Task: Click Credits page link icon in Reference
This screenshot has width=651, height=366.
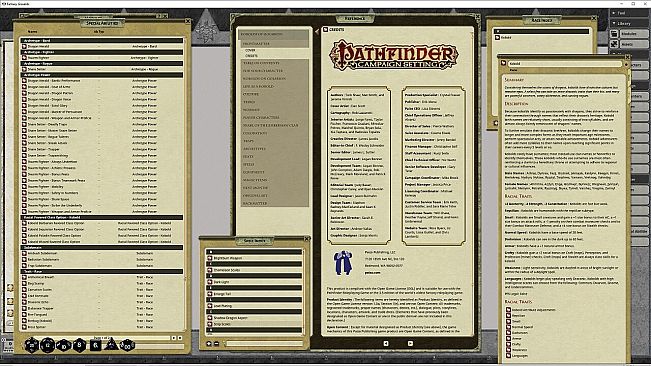Action: 326,30
